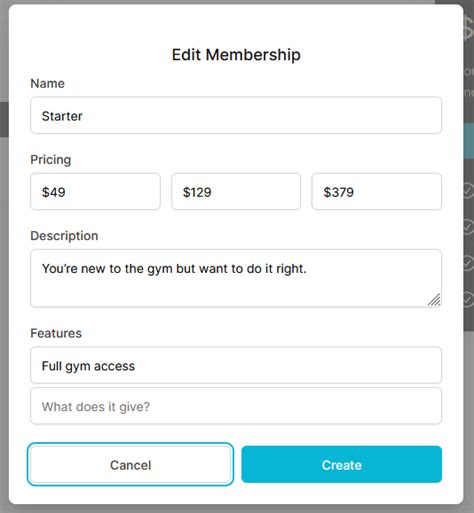474x513 pixels.
Task: Click the 'What does it give?' field
Action: [x=236, y=406]
